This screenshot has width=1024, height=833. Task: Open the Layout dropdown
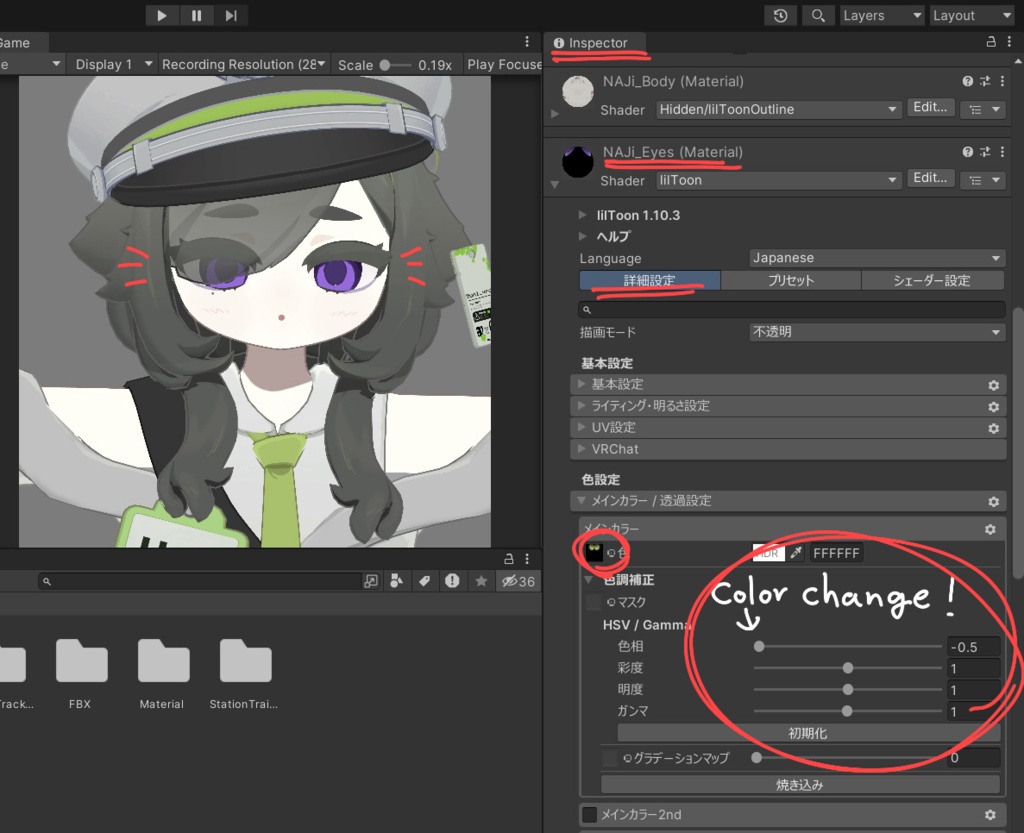tap(972, 15)
